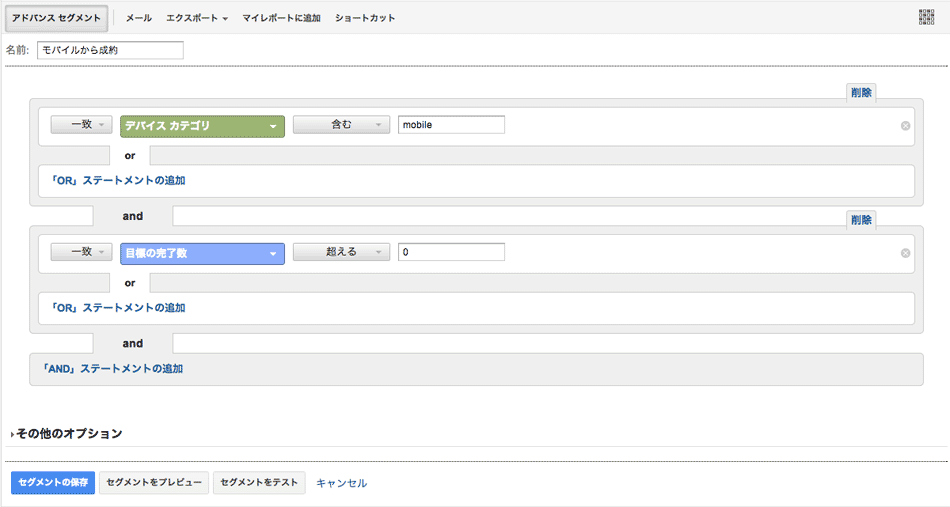
Task: Open the blue 目標の完了数 metric dropdown
Action: pyautogui.click(x=202, y=254)
